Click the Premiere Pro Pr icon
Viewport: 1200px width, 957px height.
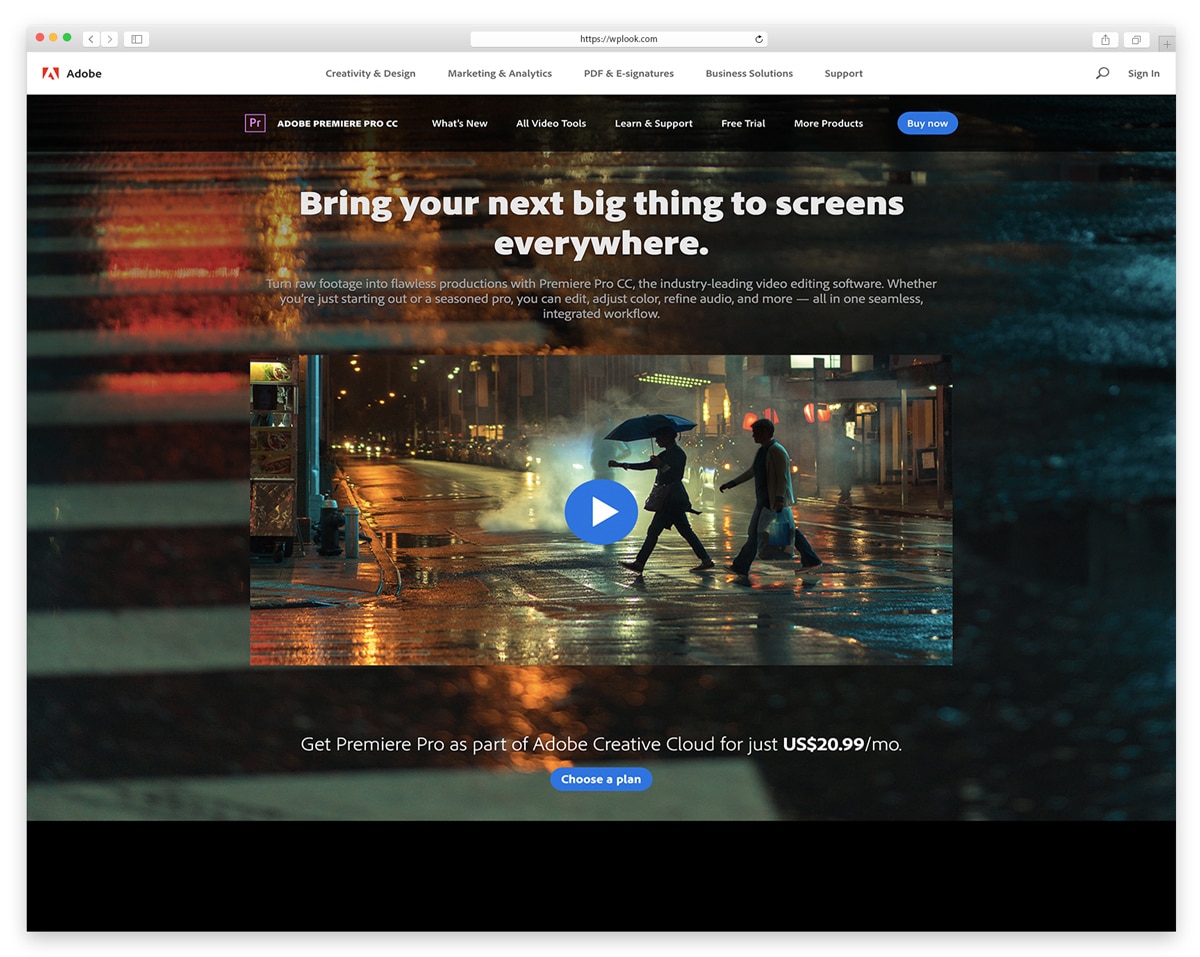[x=255, y=123]
